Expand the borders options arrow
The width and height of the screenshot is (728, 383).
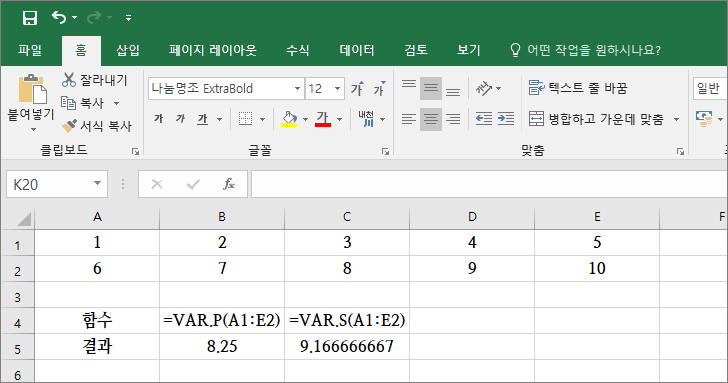(262, 119)
